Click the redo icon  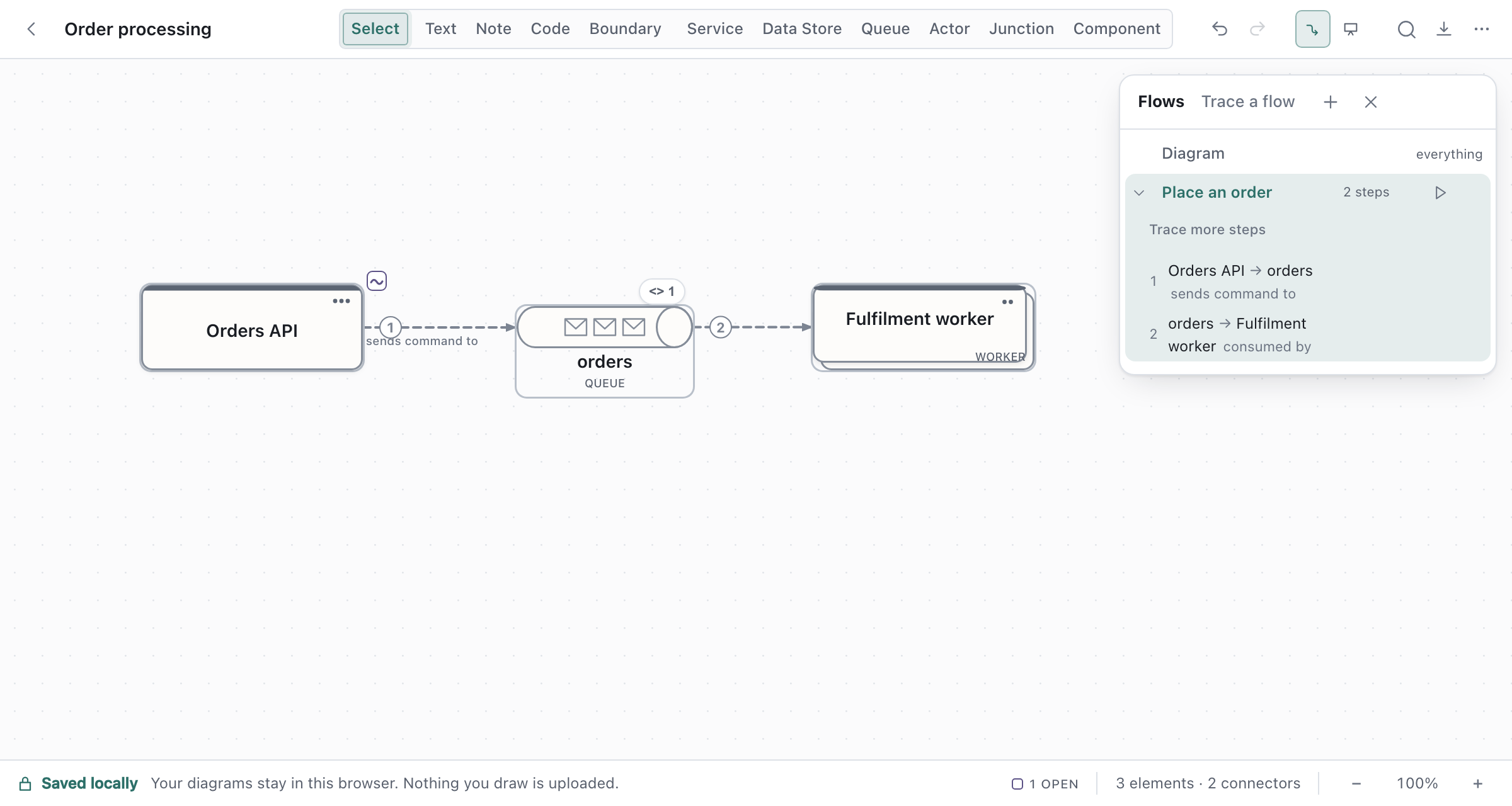[x=1257, y=29]
